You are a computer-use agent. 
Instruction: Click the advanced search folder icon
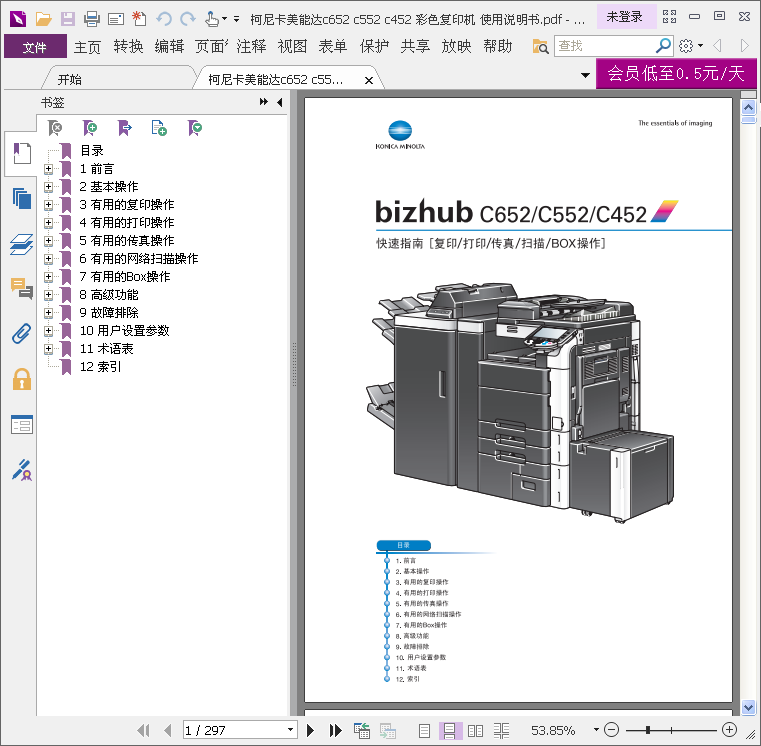(540, 47)
